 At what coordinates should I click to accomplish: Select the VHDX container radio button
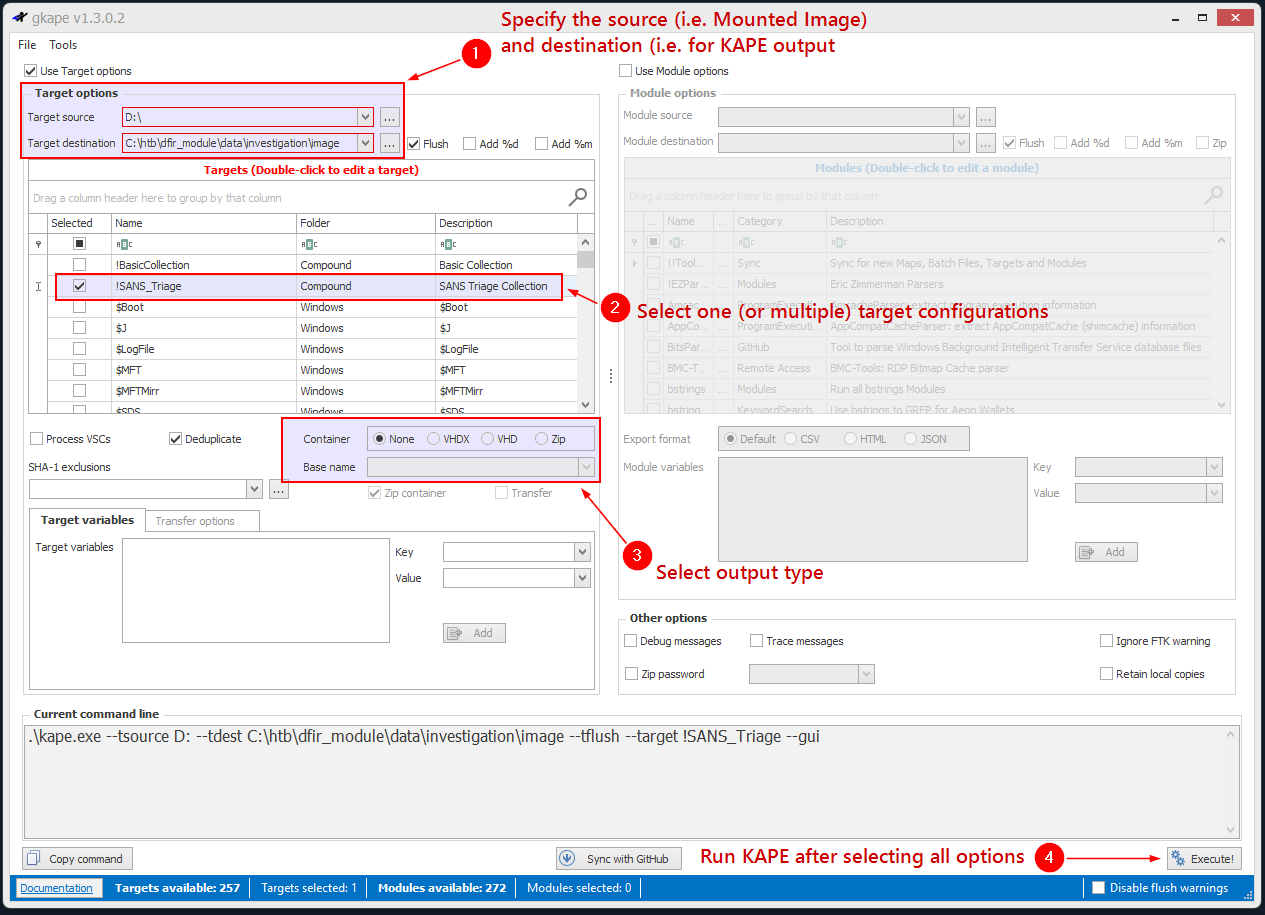(x=433, y=439)
